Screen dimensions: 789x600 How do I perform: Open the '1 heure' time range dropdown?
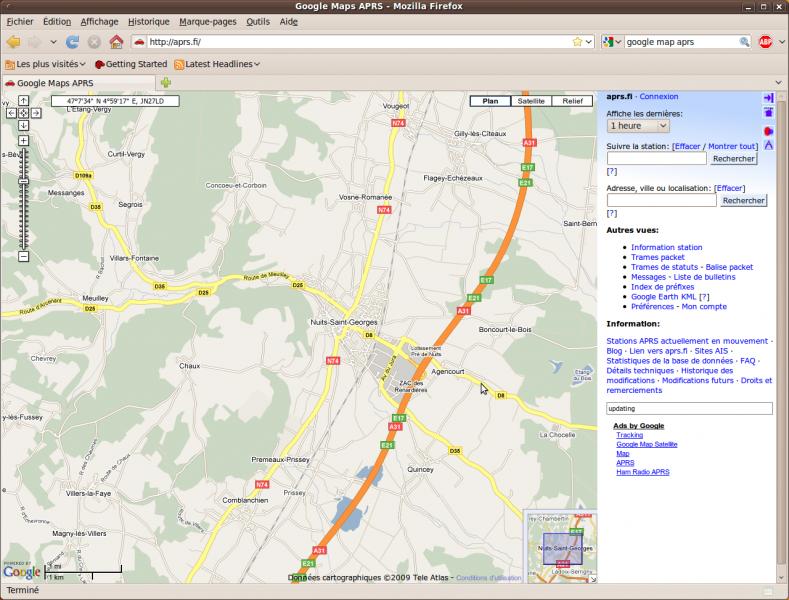click(638, 126)
